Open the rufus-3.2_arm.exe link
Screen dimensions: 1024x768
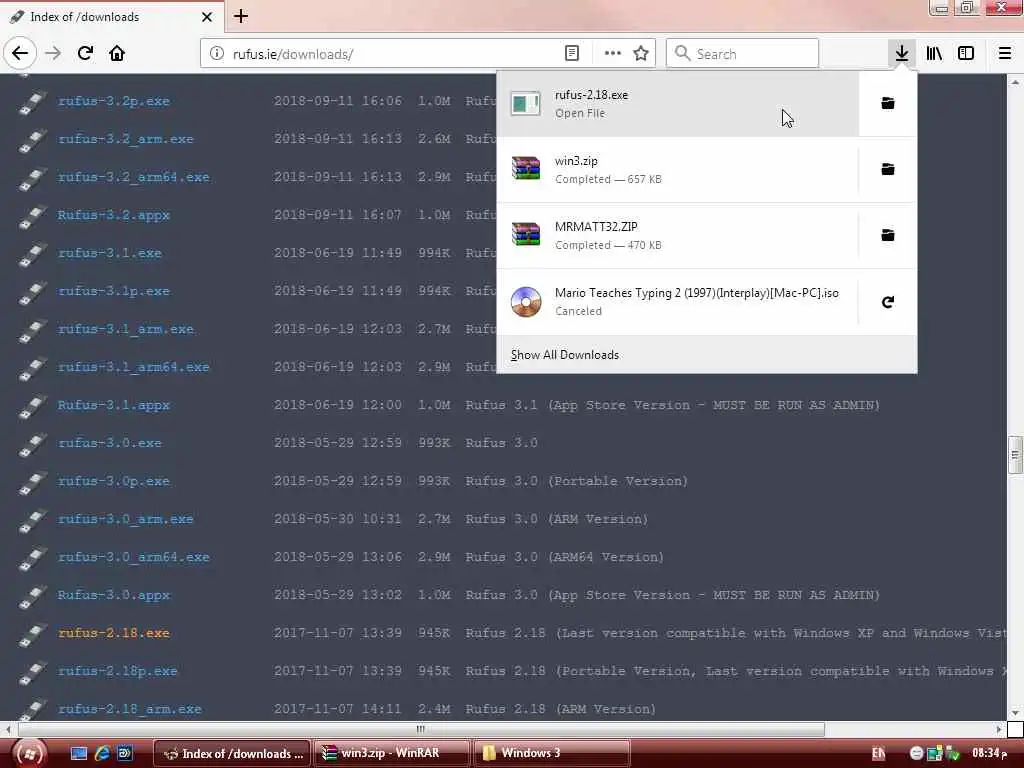click(125, 139)
